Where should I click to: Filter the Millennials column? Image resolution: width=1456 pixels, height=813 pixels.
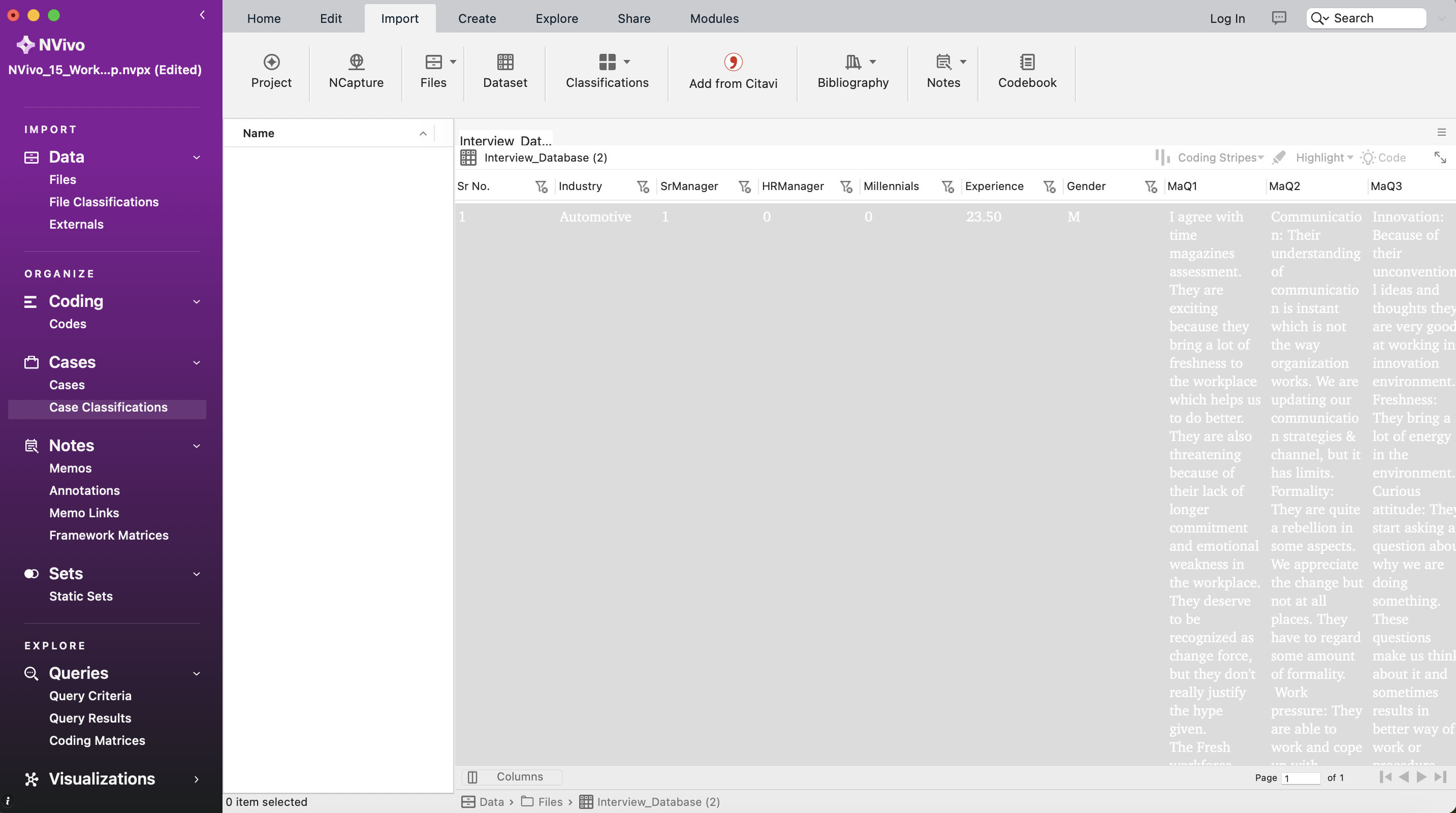[948, 186]
